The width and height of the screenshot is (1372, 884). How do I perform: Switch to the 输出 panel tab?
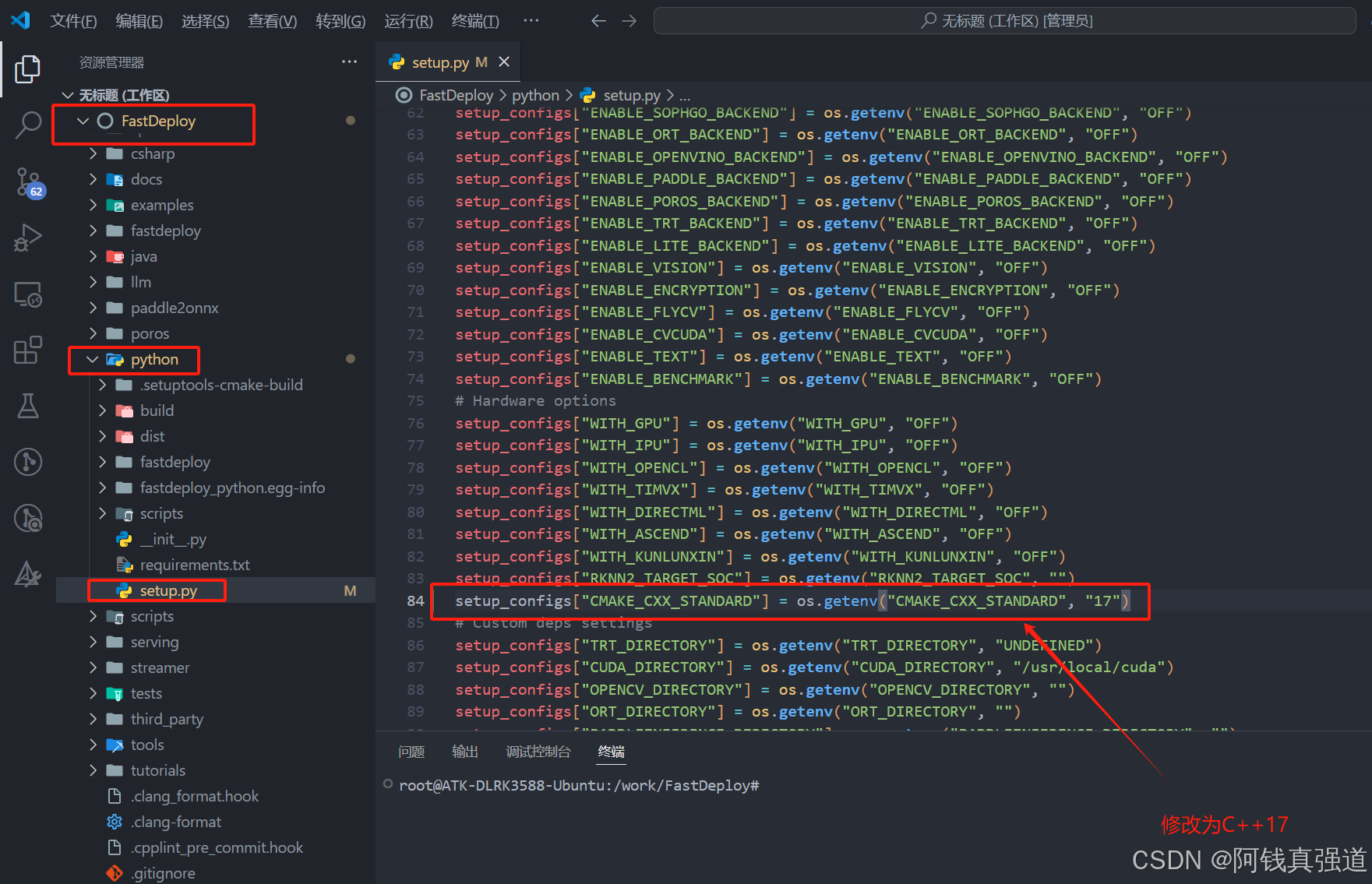pos(465,752)
